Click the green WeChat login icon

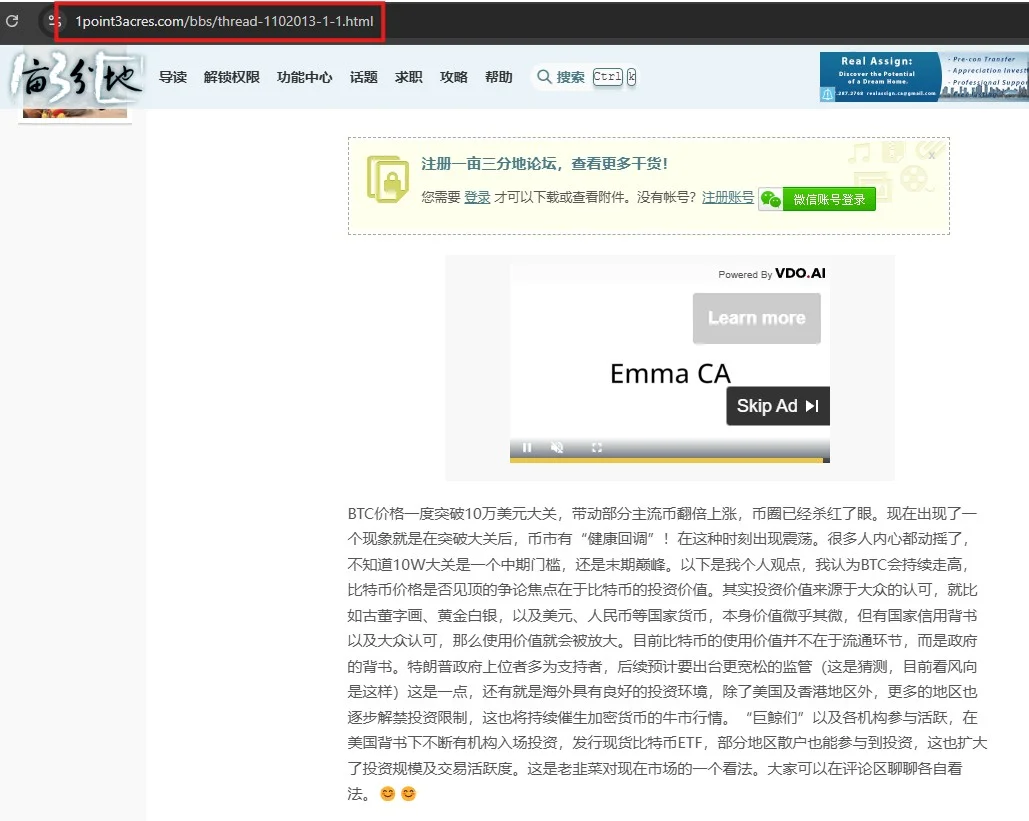tap(770, 199)
